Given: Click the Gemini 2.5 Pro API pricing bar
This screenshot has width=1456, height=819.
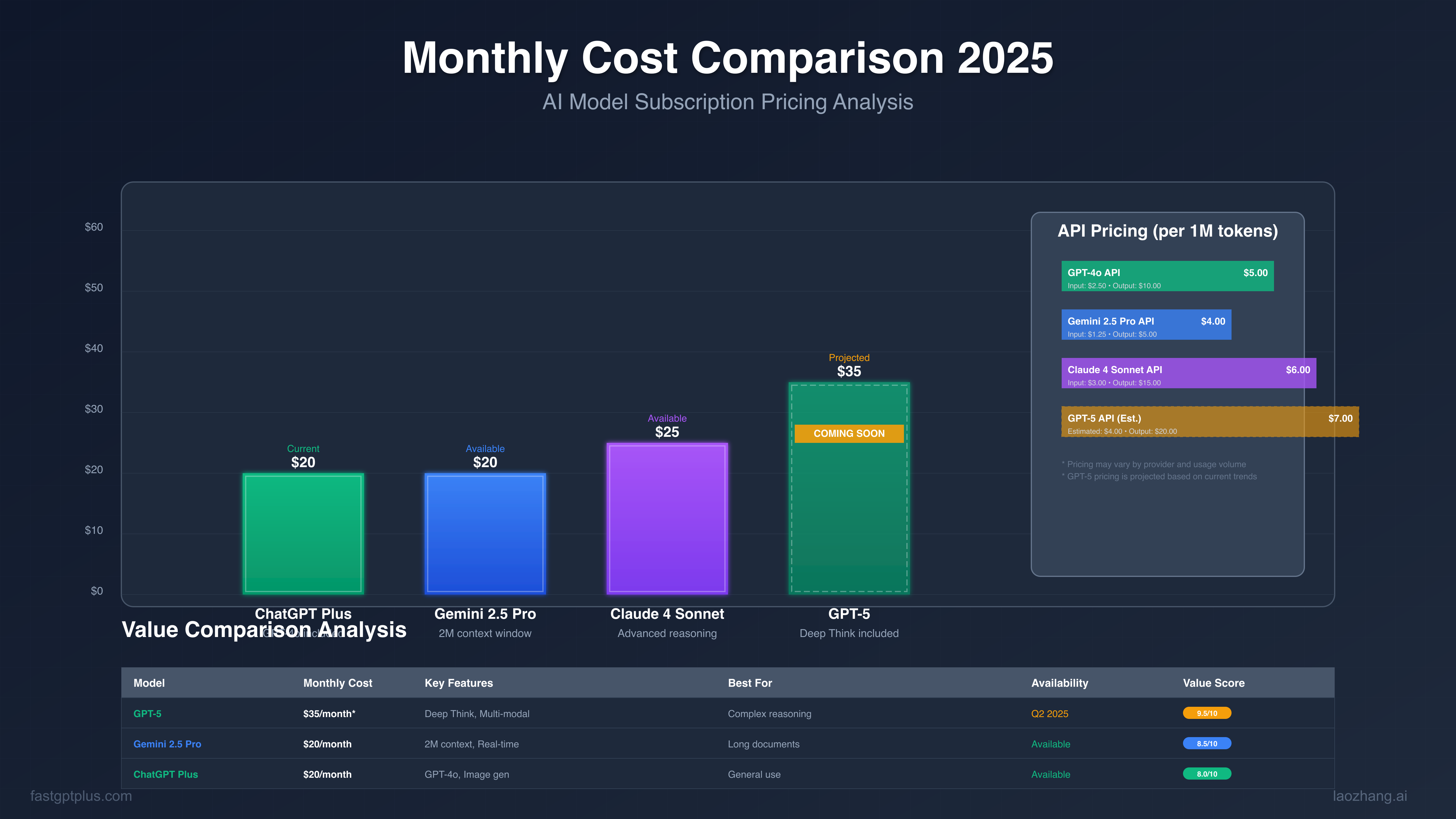Looking at the screenshot, I should pos(1146,325).
